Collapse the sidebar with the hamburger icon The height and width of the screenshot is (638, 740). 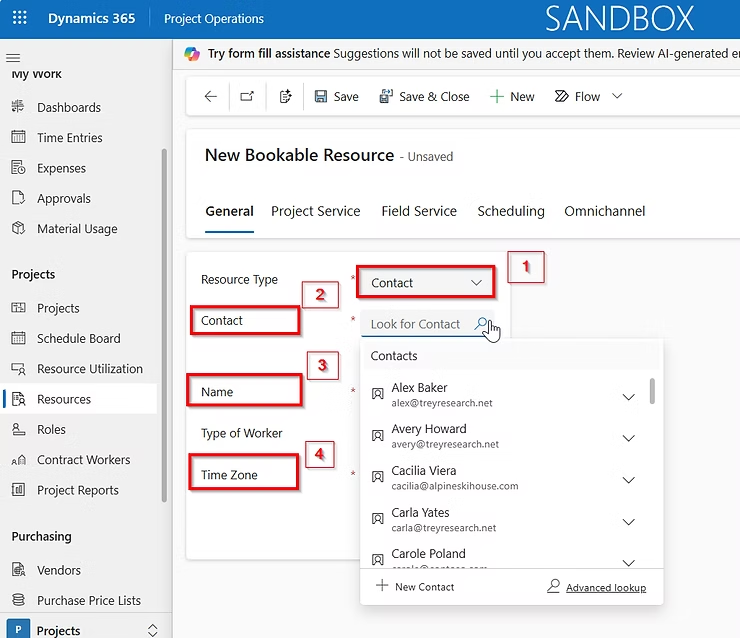coord(13,58)
